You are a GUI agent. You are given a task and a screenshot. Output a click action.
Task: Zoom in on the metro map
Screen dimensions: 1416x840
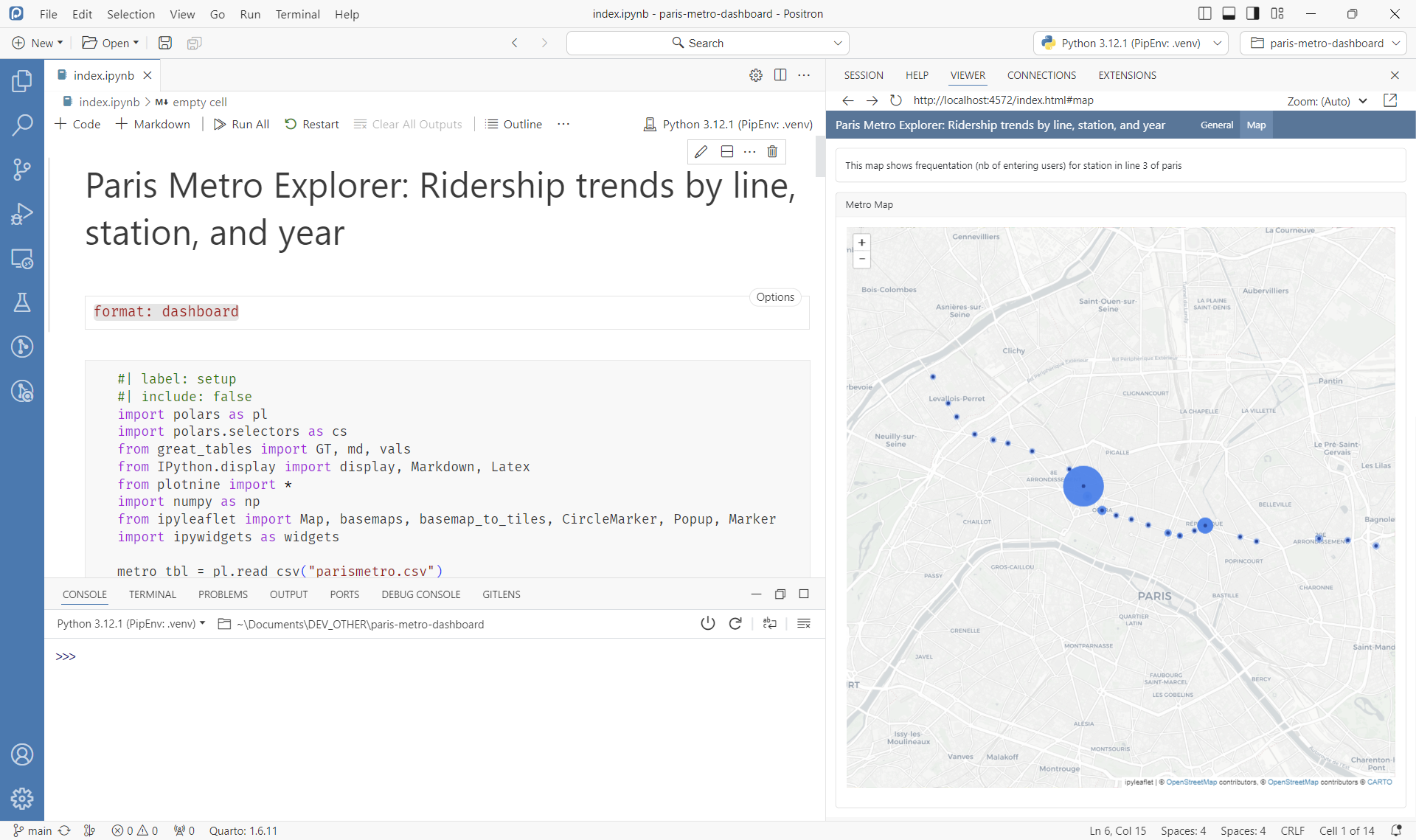(x=861, y=243)
